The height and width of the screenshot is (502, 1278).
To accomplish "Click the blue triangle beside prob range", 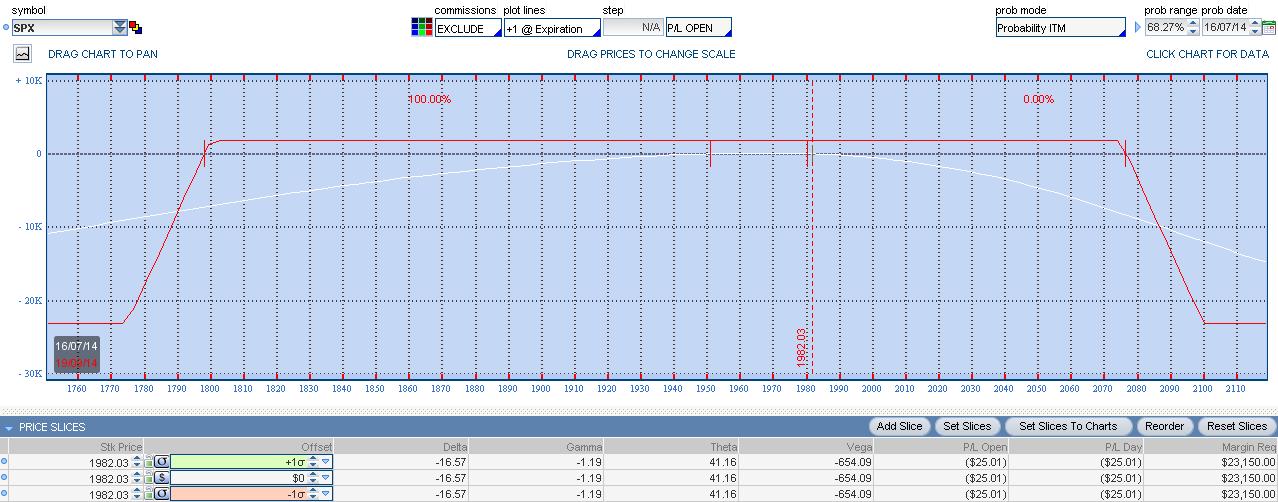I will pos(1137,28).
